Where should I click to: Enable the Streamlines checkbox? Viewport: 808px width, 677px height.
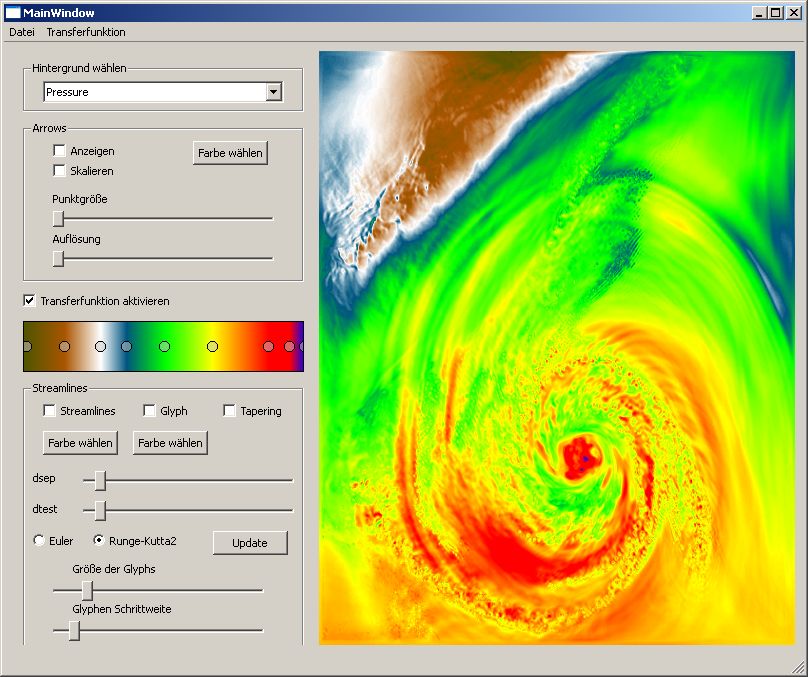(x=50, y=411)
